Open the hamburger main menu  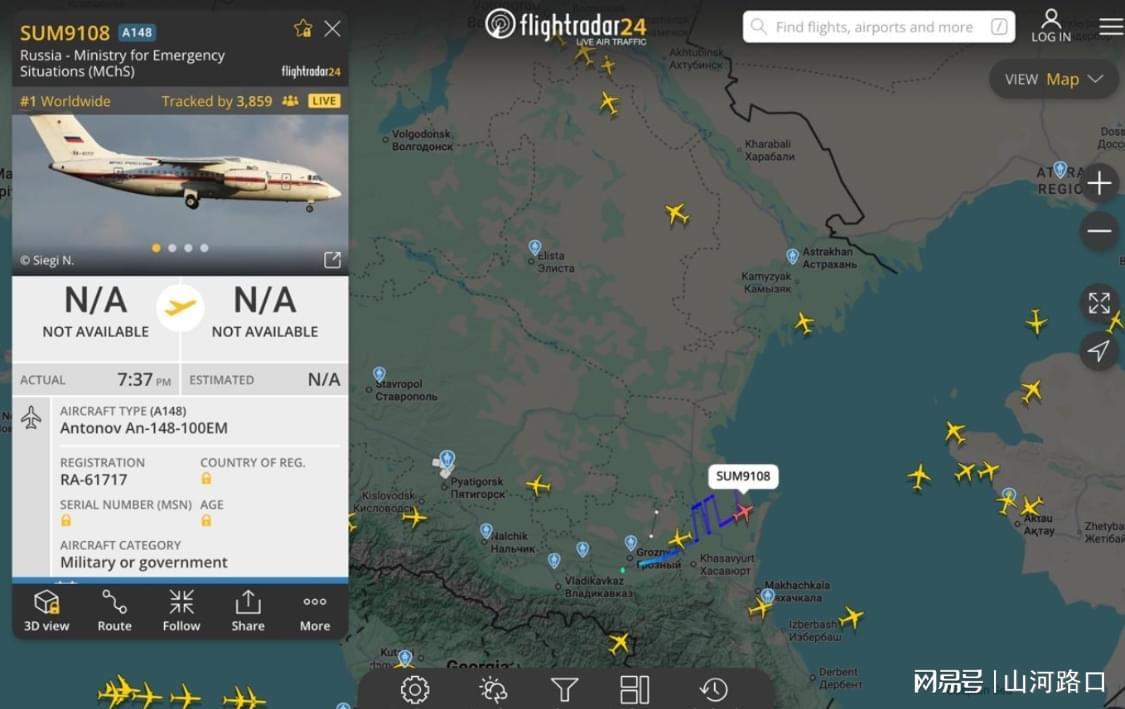tap(1111, 27)
